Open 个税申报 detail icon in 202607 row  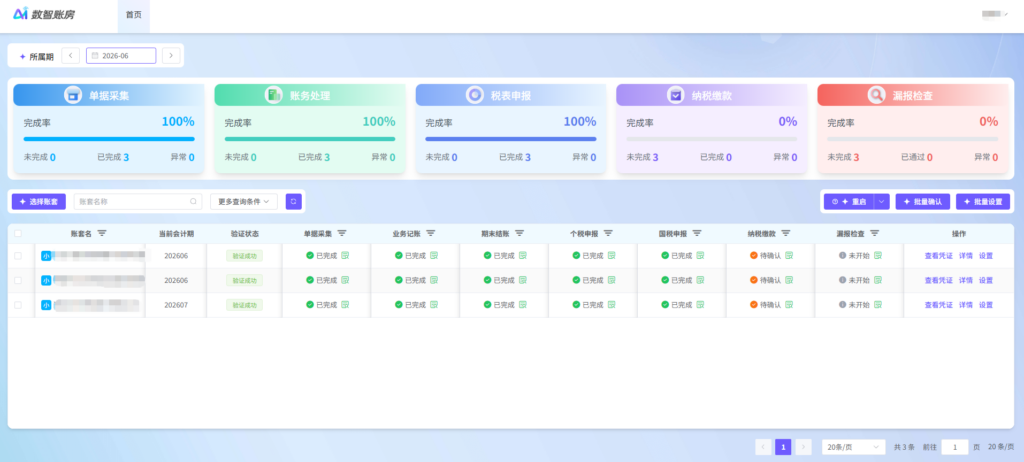(x=611, y=305)
